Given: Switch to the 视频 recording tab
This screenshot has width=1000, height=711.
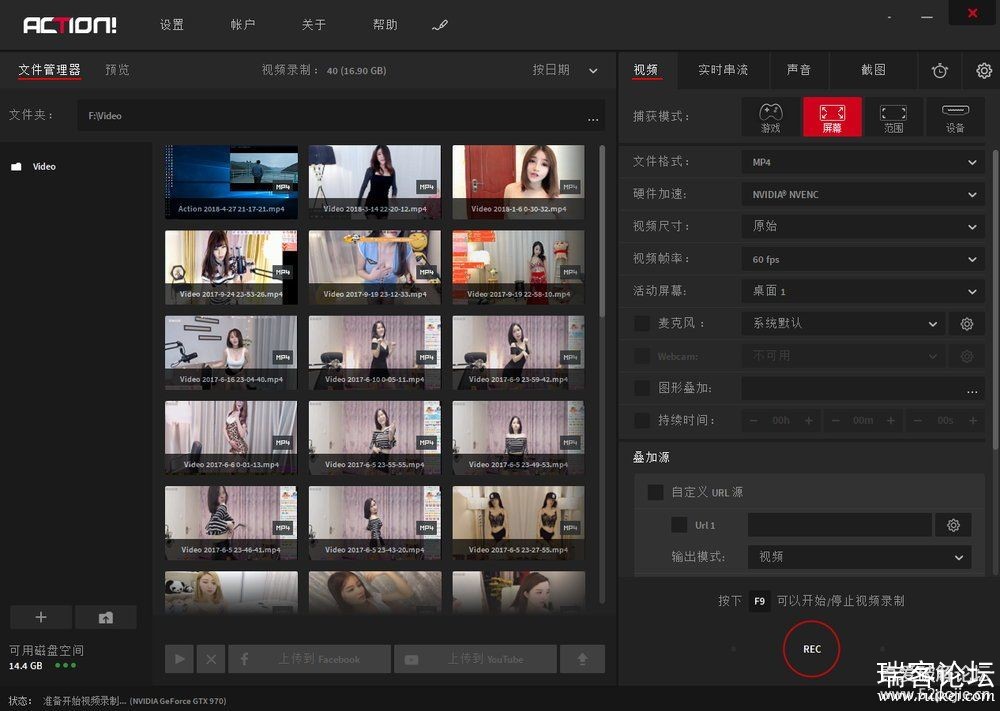Looking at the screenshot, I should [x=646, y=70].
